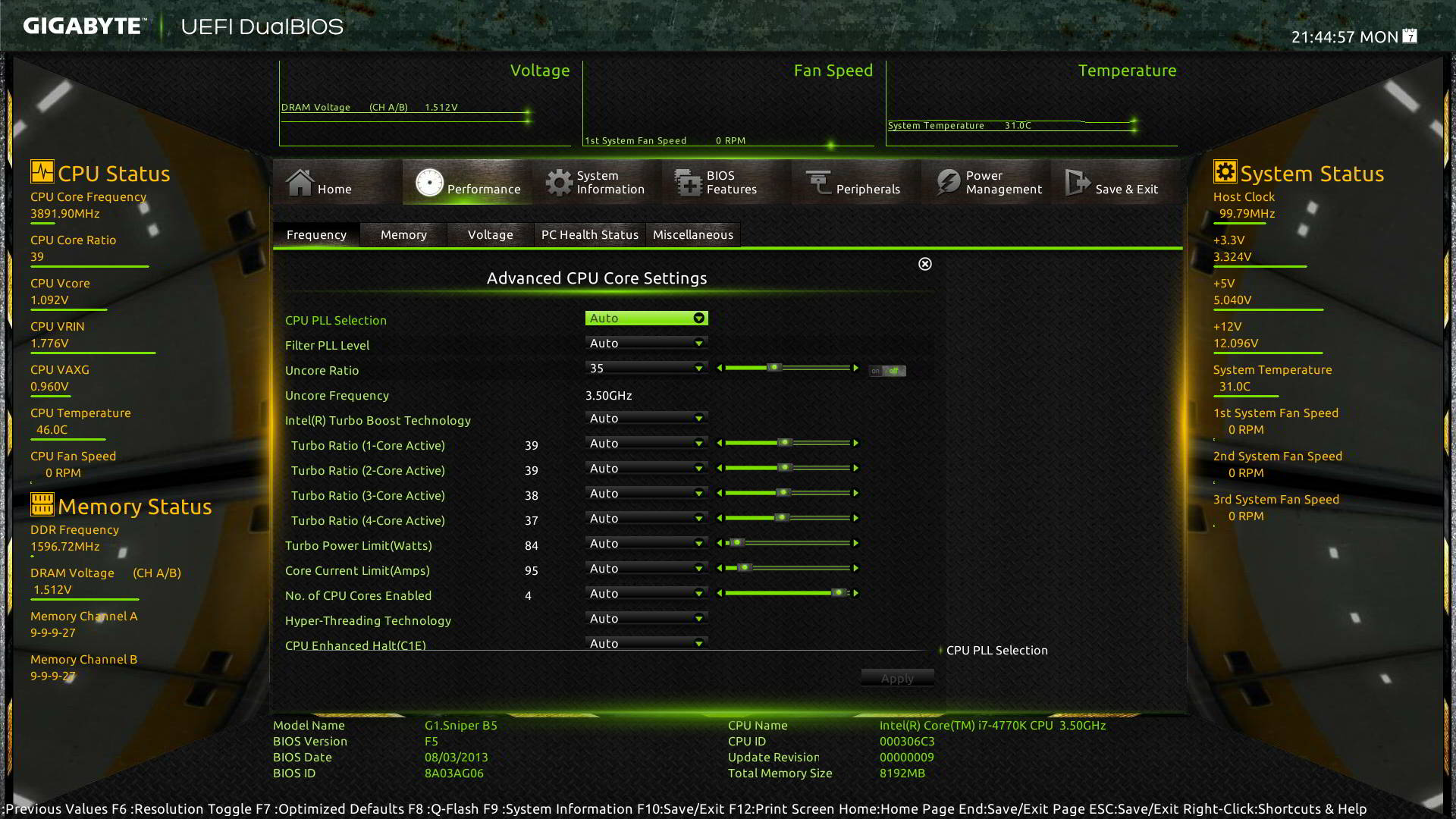This screenshot has width=1456, height=819.
Task: Open the CPU PLL Selection dropdown
Action: pyautogui.click(x=647, y=318)
